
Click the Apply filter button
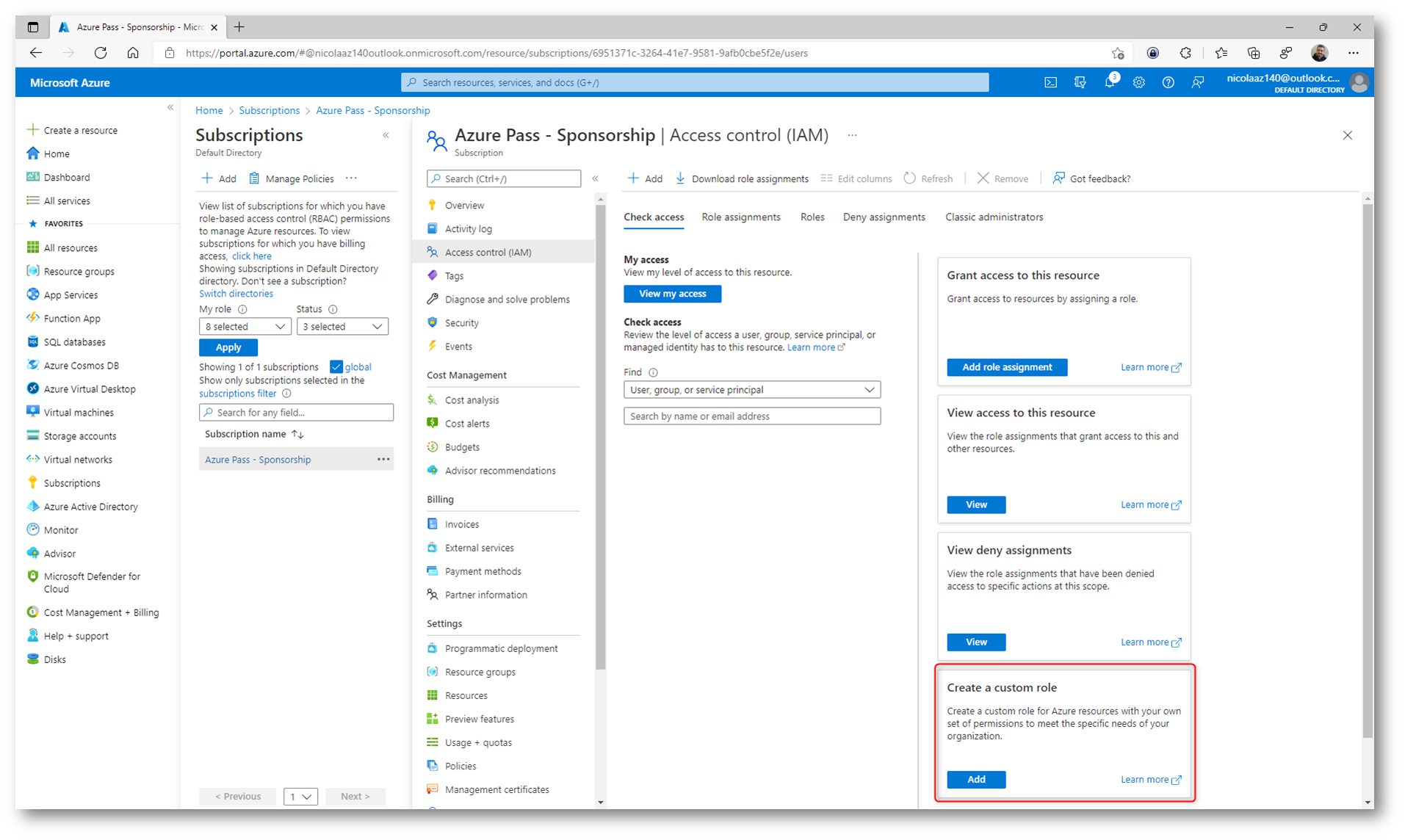click(x=228, y=347)
